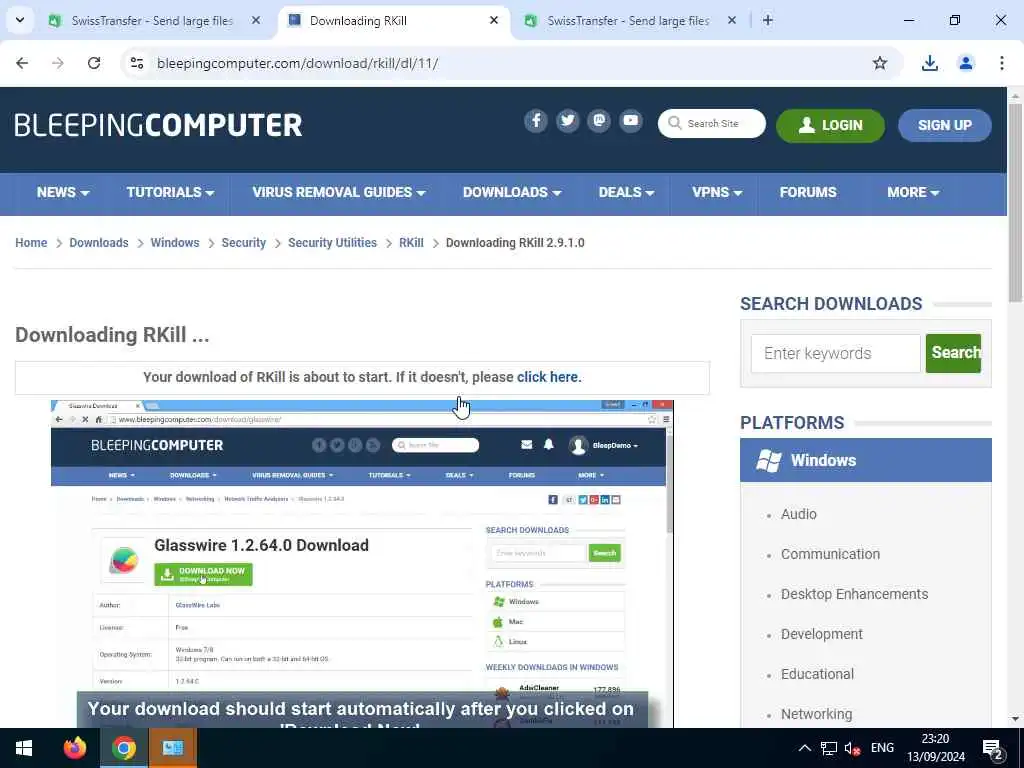Go to Windows breadcrumb link
Viewport: 1024px width, 768px height.
175,243
